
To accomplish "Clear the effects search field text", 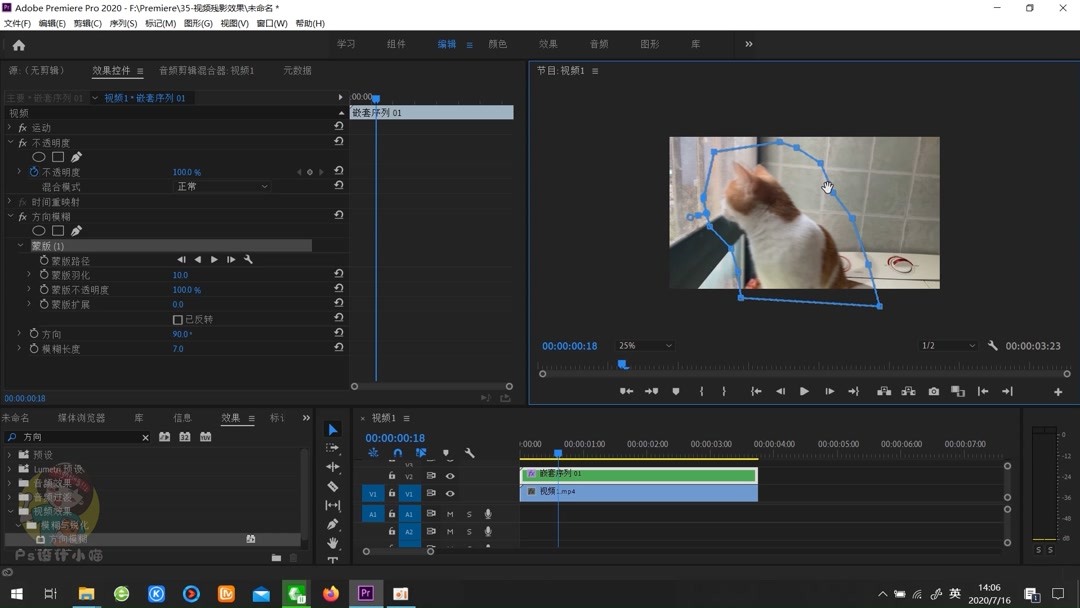I will point(145,438).
